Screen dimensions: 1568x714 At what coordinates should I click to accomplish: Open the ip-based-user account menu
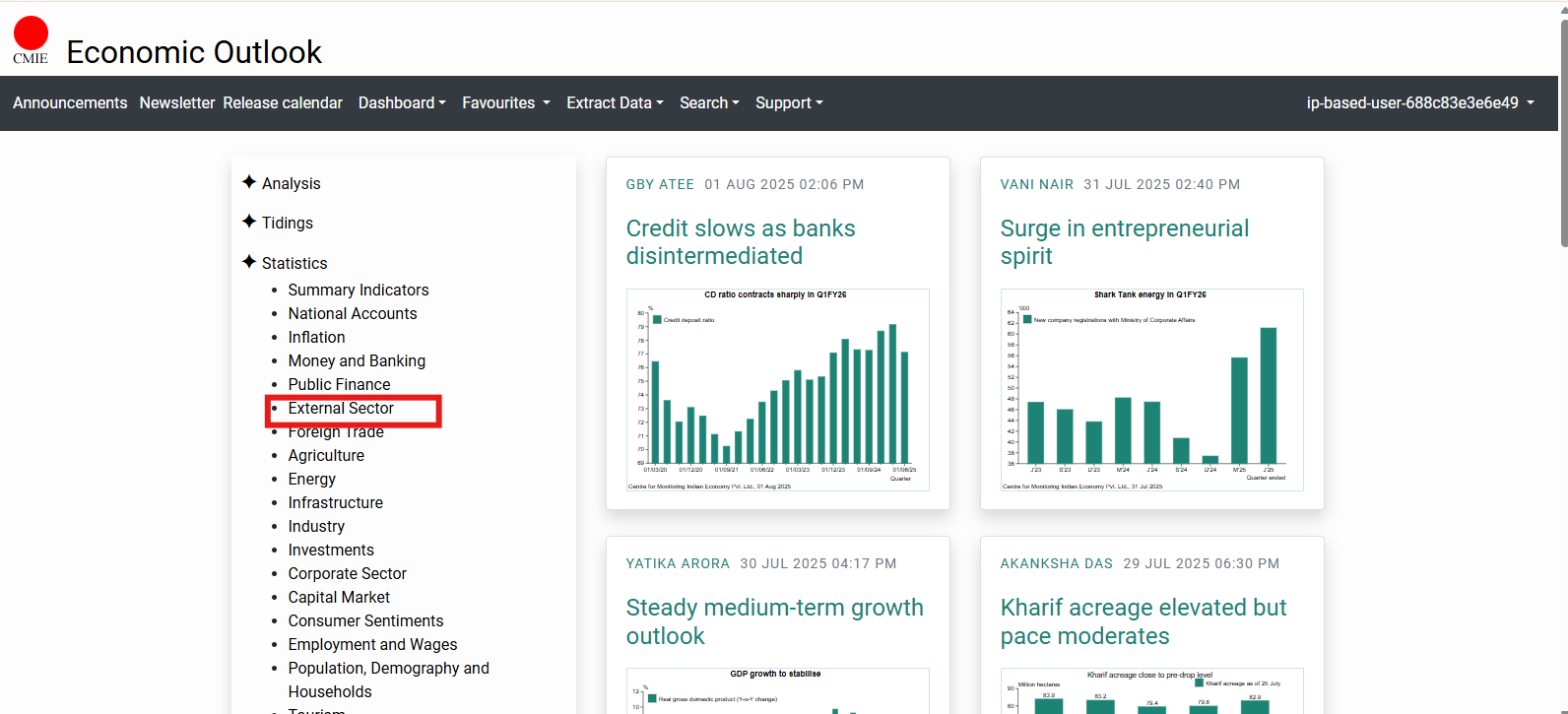click(1419, 103)
